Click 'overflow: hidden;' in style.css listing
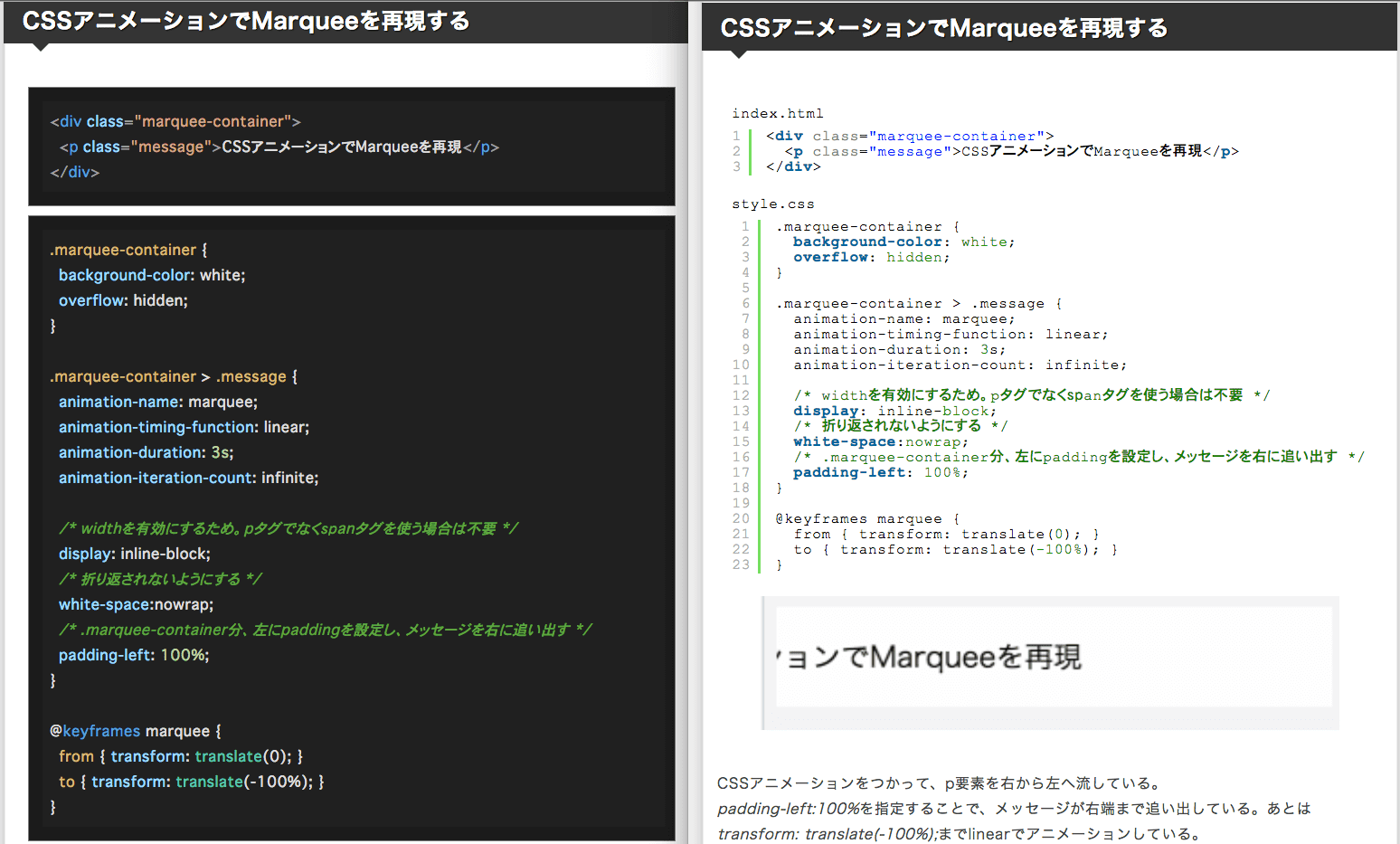Viewport: 1400px width, 844px height. [x=872, y=257]
